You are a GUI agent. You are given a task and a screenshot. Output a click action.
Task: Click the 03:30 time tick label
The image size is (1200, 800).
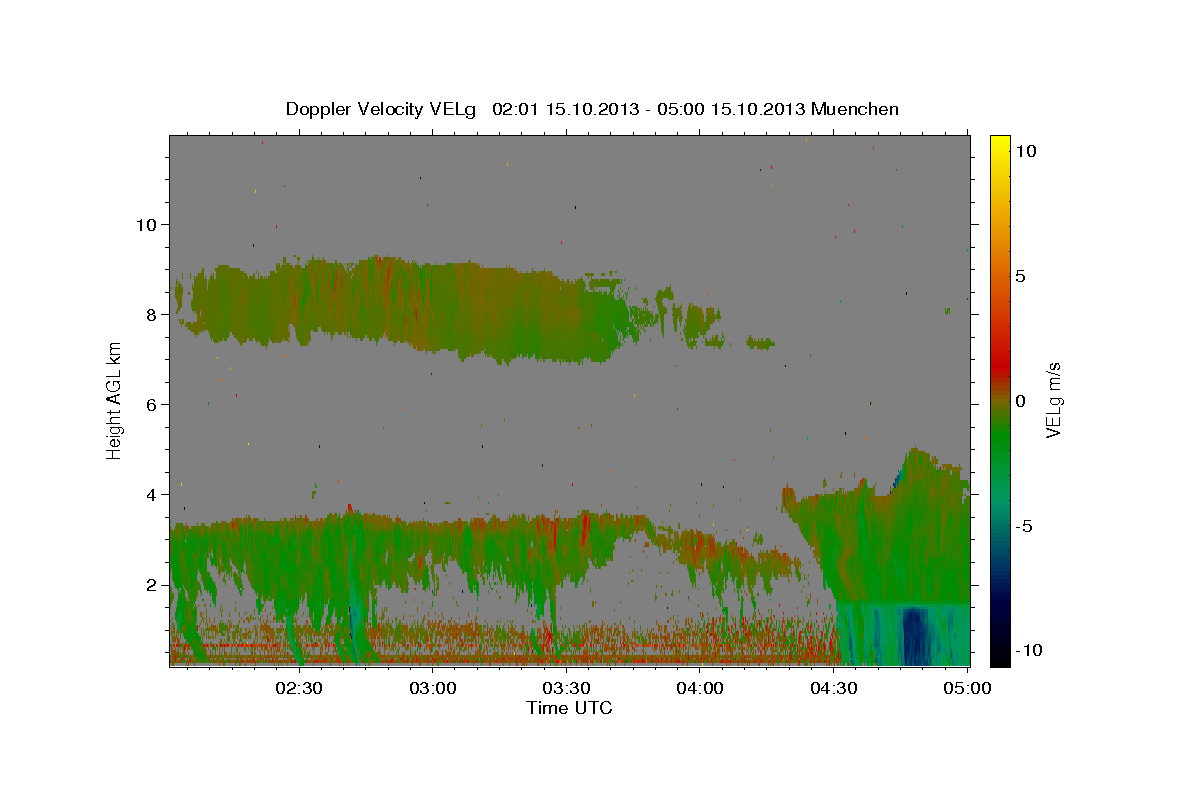[x=567, y=688]
